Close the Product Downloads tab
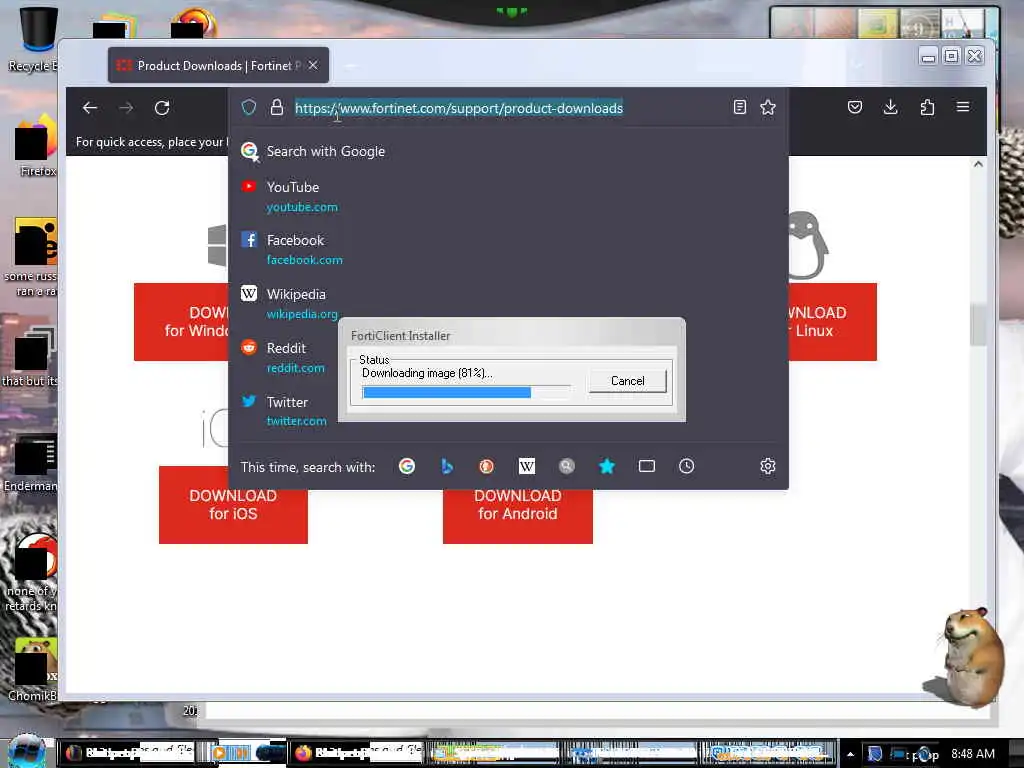Screen dimensions: 1024x768 [x=313, y=65]
